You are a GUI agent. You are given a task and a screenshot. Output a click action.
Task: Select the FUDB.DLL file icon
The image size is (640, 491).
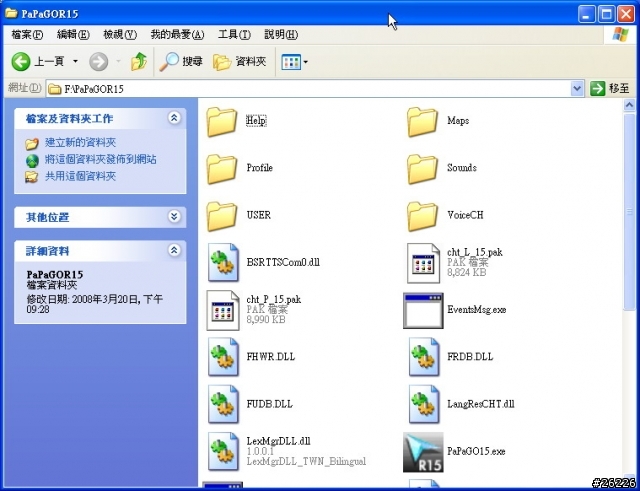pos(223,404)
